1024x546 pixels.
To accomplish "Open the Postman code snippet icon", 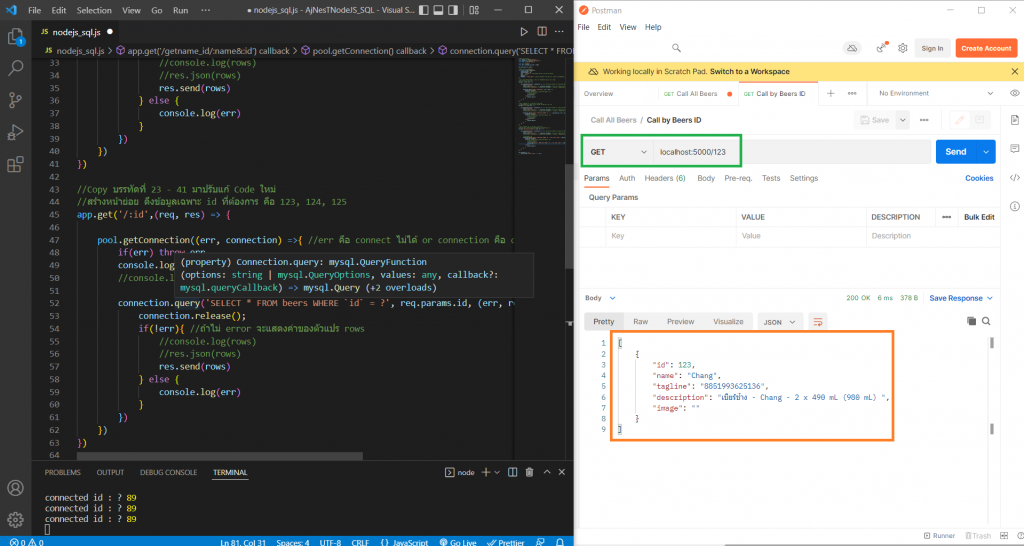I will 1014,178.
